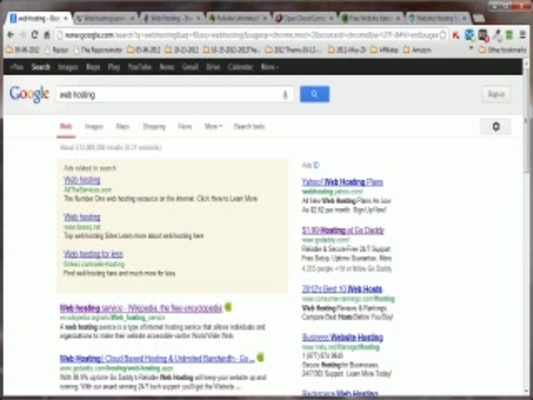Viewport: 533px width, 400px height.
Task: Switch to the second browser tab
Action: point(104,18)
